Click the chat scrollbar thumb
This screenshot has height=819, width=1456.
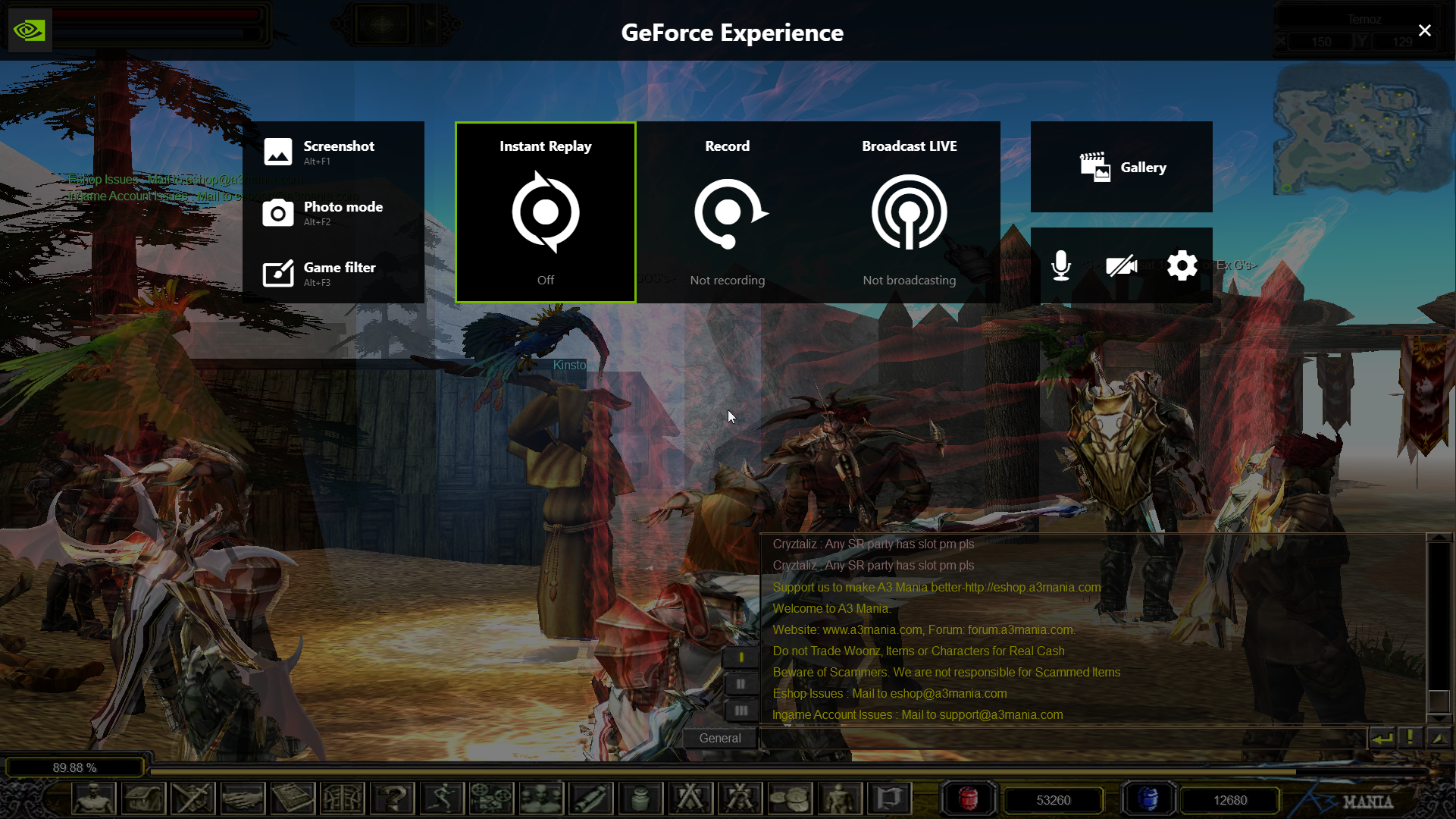click(x=1439, y=701)
